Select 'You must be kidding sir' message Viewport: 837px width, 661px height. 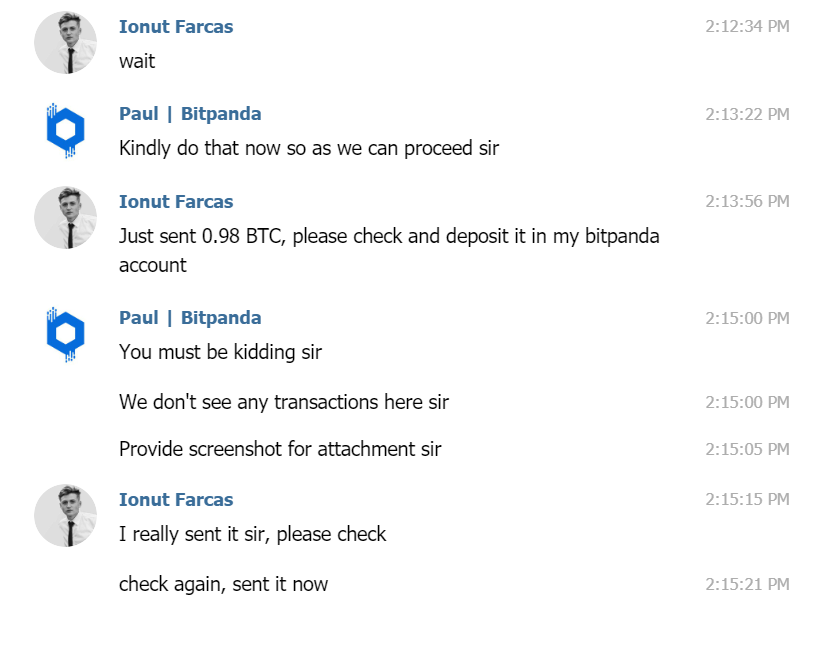(x=220, y=352)
